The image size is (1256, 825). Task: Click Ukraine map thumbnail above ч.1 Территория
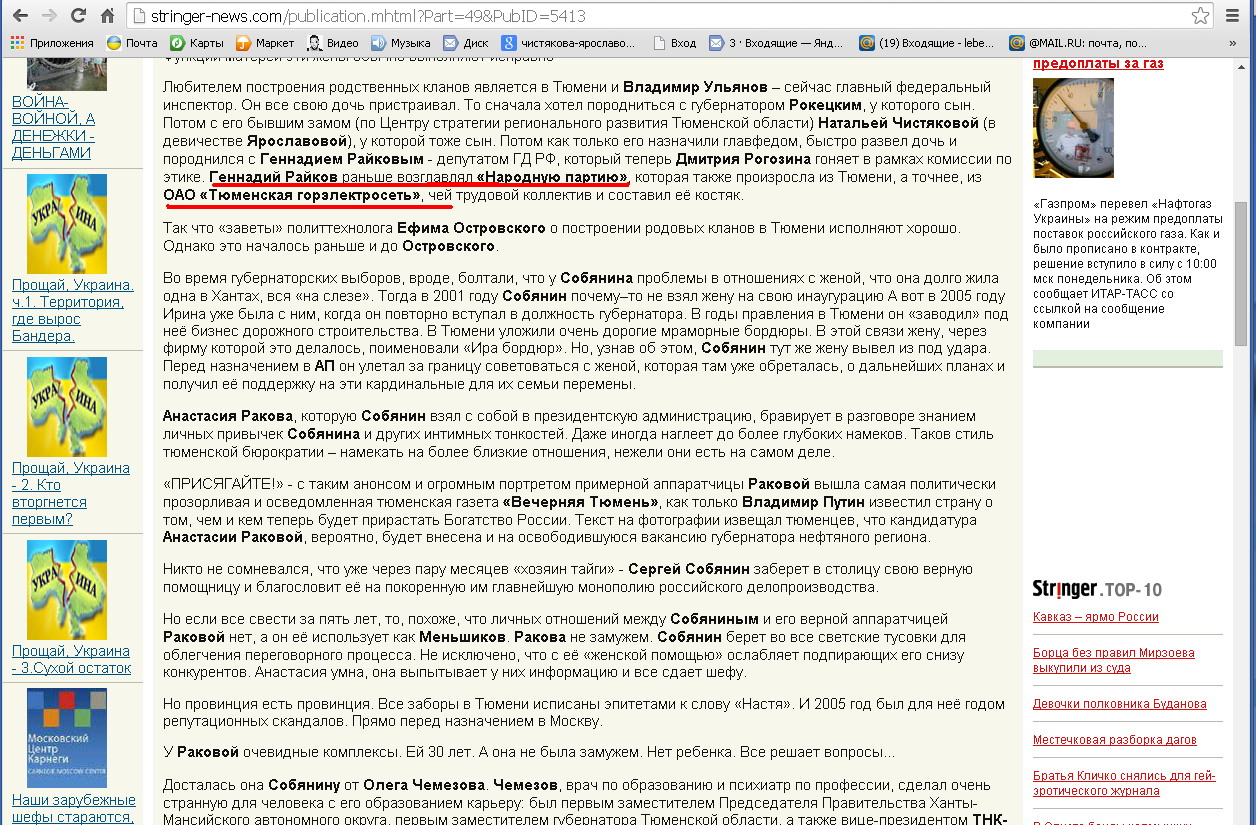coord(67,224)
